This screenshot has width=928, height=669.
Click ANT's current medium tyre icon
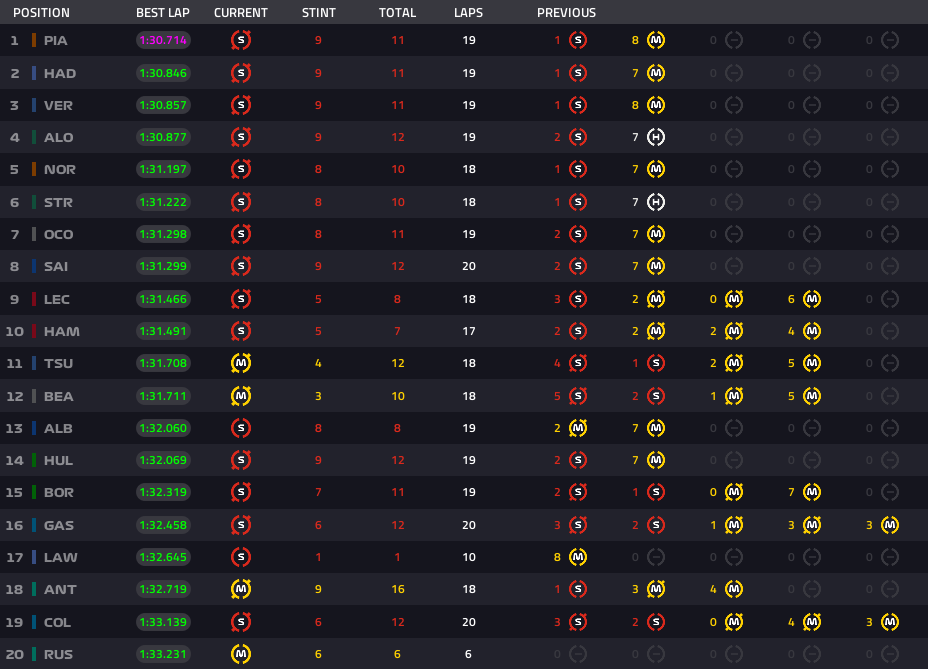pyautogui.click(x=241, y=589)
